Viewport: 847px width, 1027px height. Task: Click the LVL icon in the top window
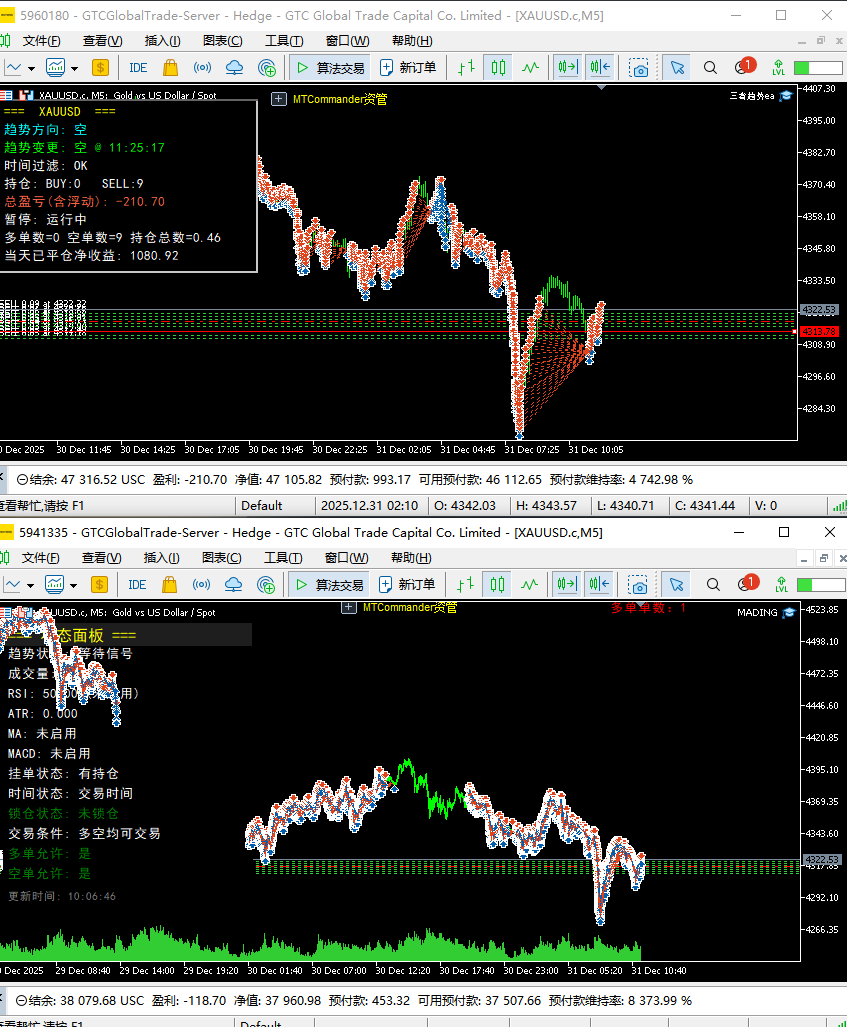[x=778, y=67]
